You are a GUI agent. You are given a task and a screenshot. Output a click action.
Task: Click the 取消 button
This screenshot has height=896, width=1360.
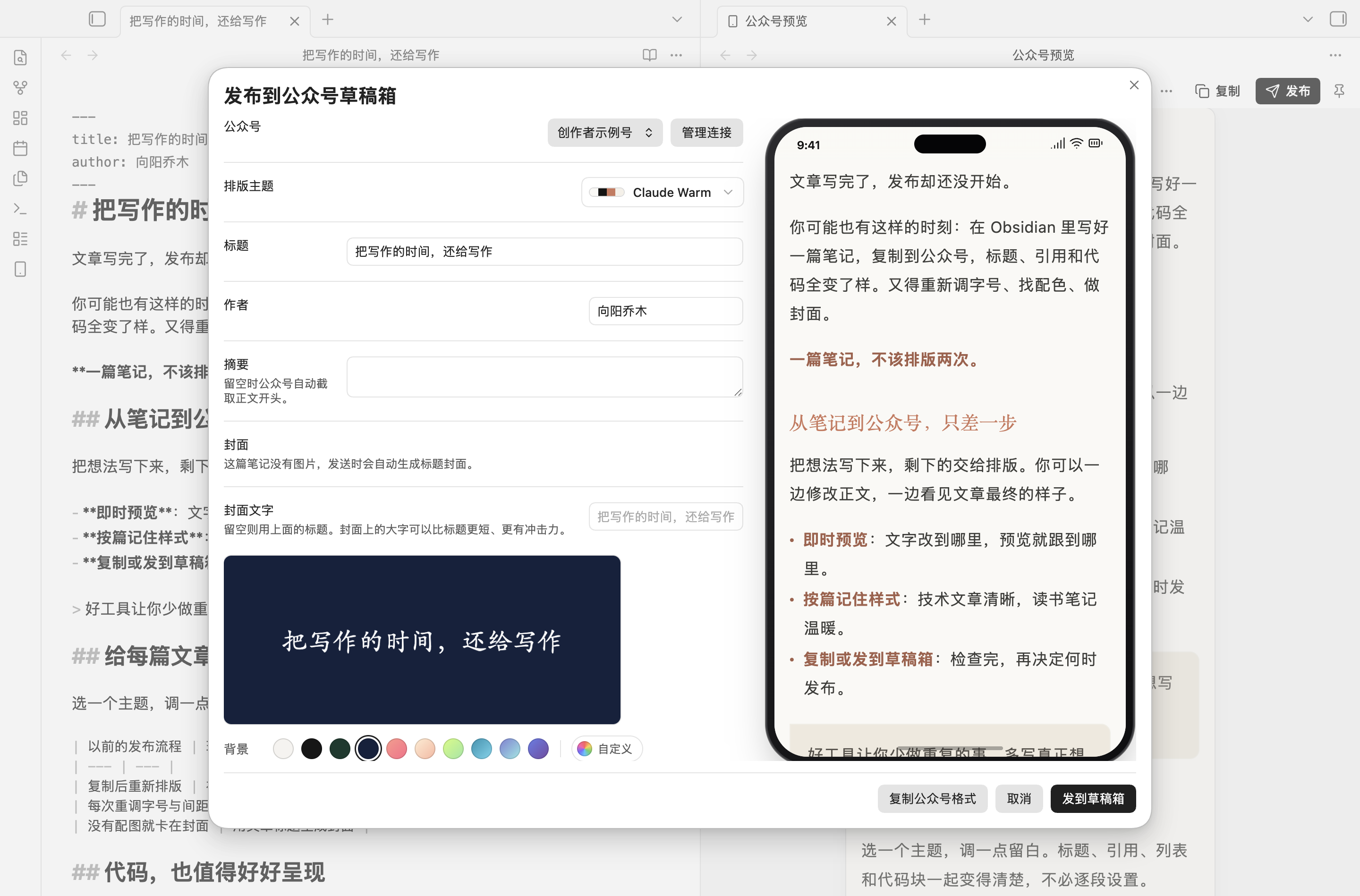[x=1019, y=798]
